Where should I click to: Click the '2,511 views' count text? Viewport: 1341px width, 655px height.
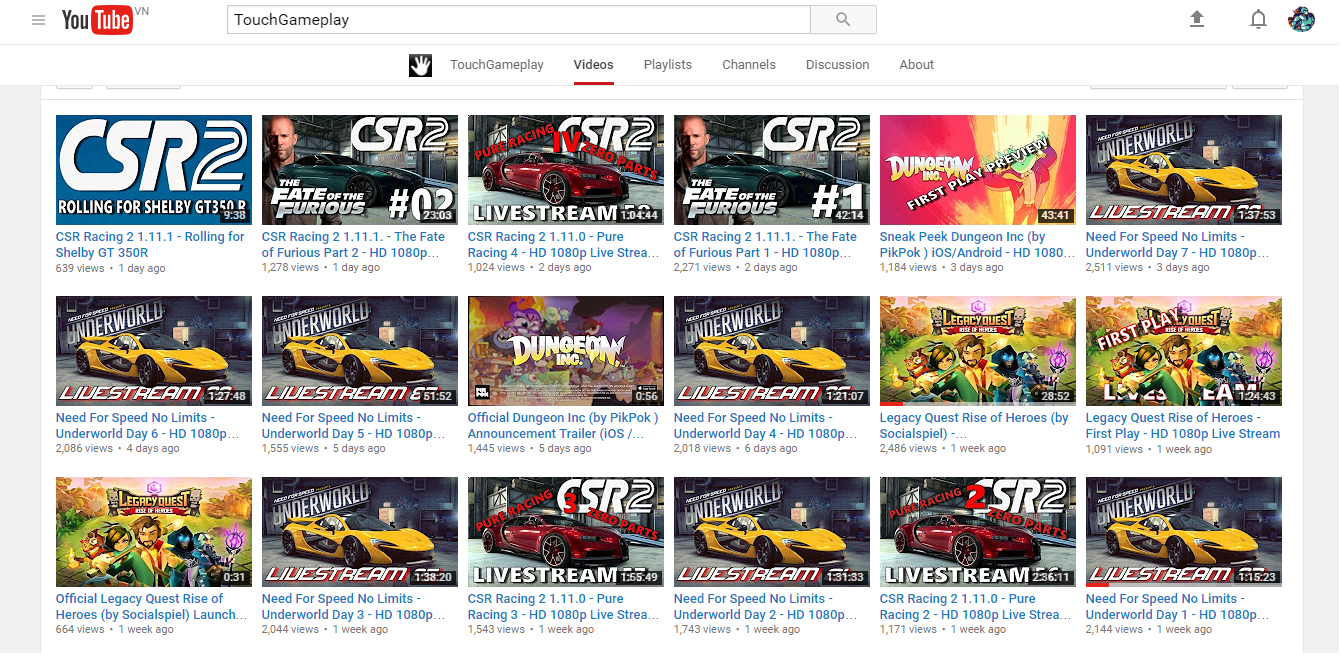click(1115, 269)
